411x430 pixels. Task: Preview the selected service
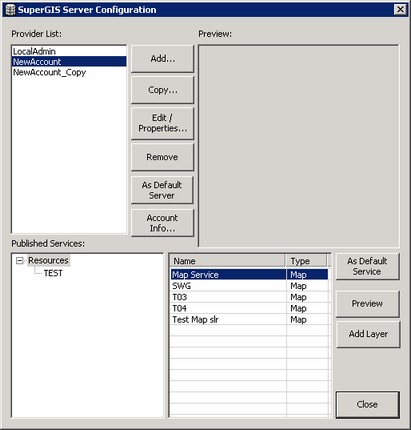click(367, 304)
